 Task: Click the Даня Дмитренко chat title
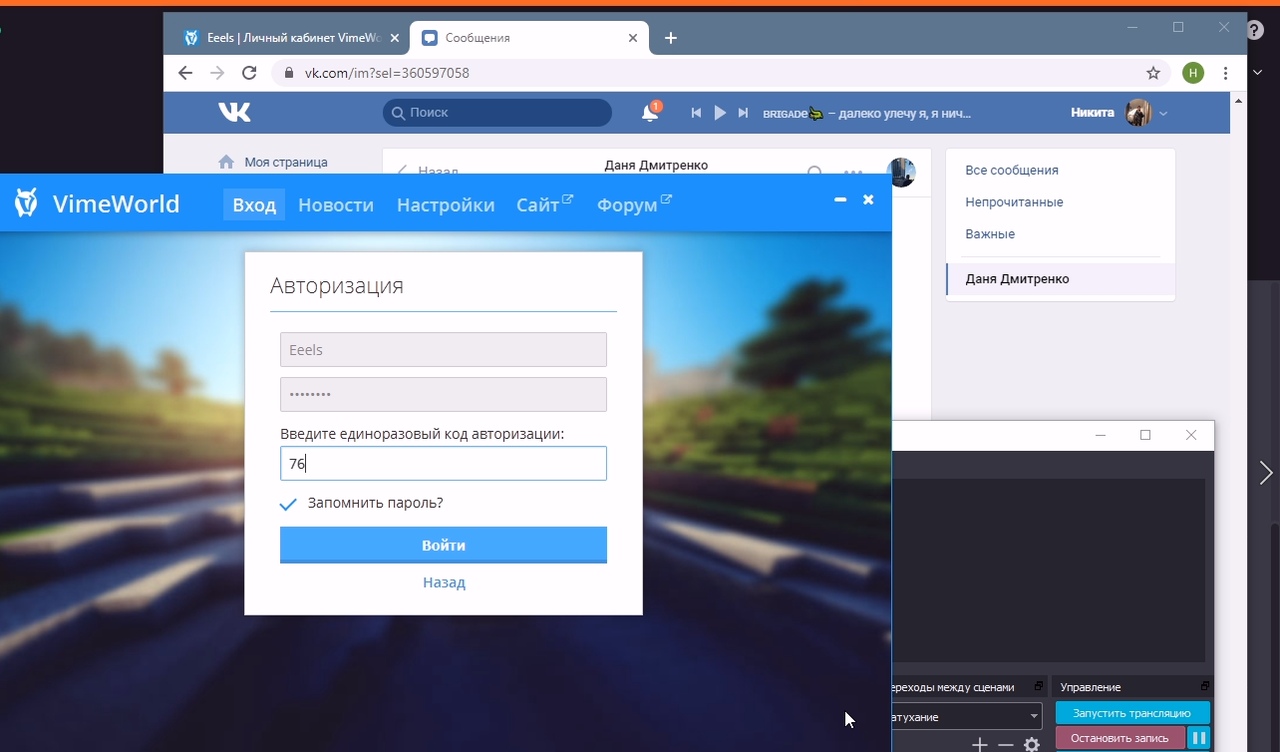(x=656, y=164)
